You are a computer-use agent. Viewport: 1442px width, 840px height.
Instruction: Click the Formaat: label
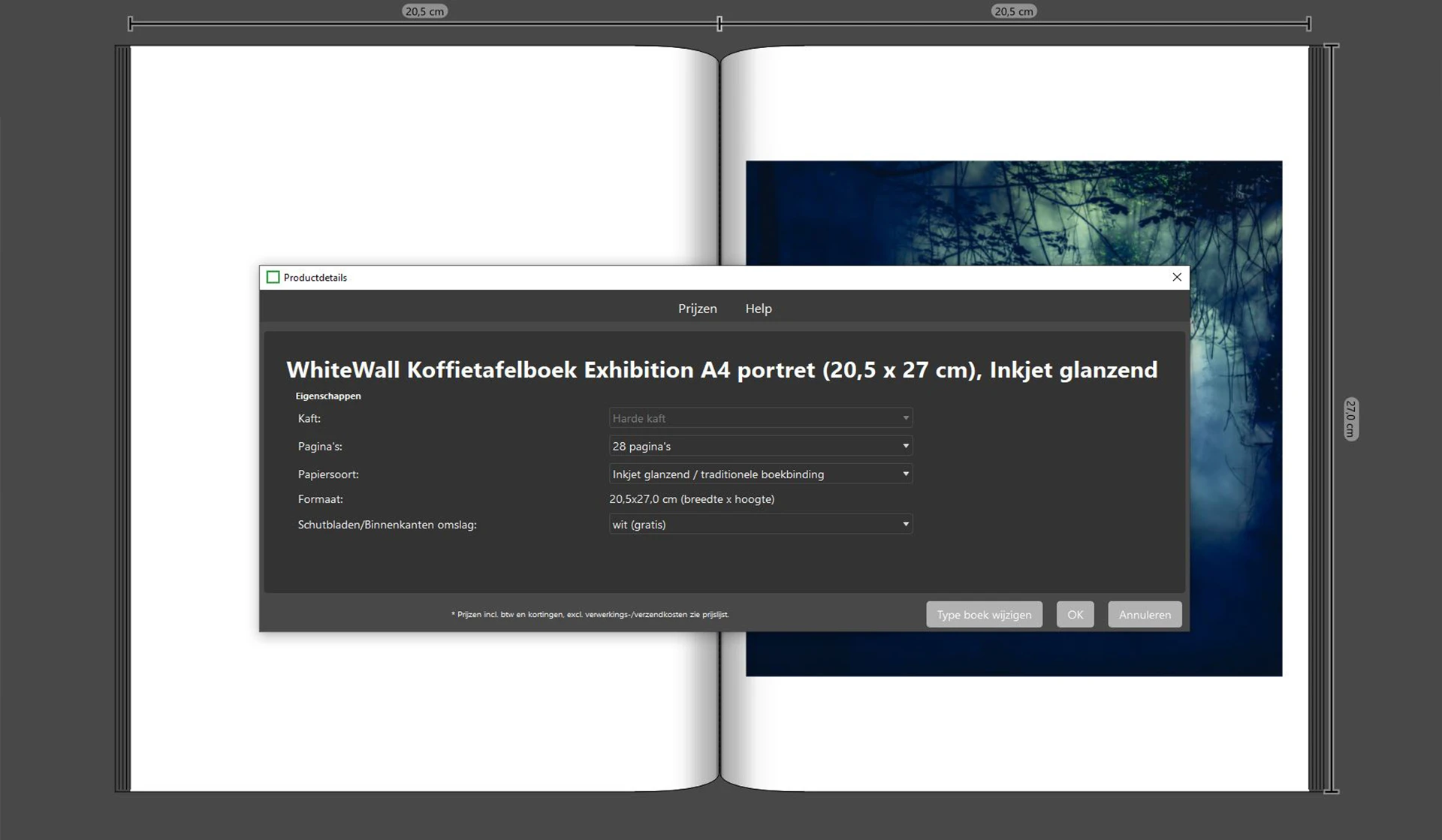point(320,499)
